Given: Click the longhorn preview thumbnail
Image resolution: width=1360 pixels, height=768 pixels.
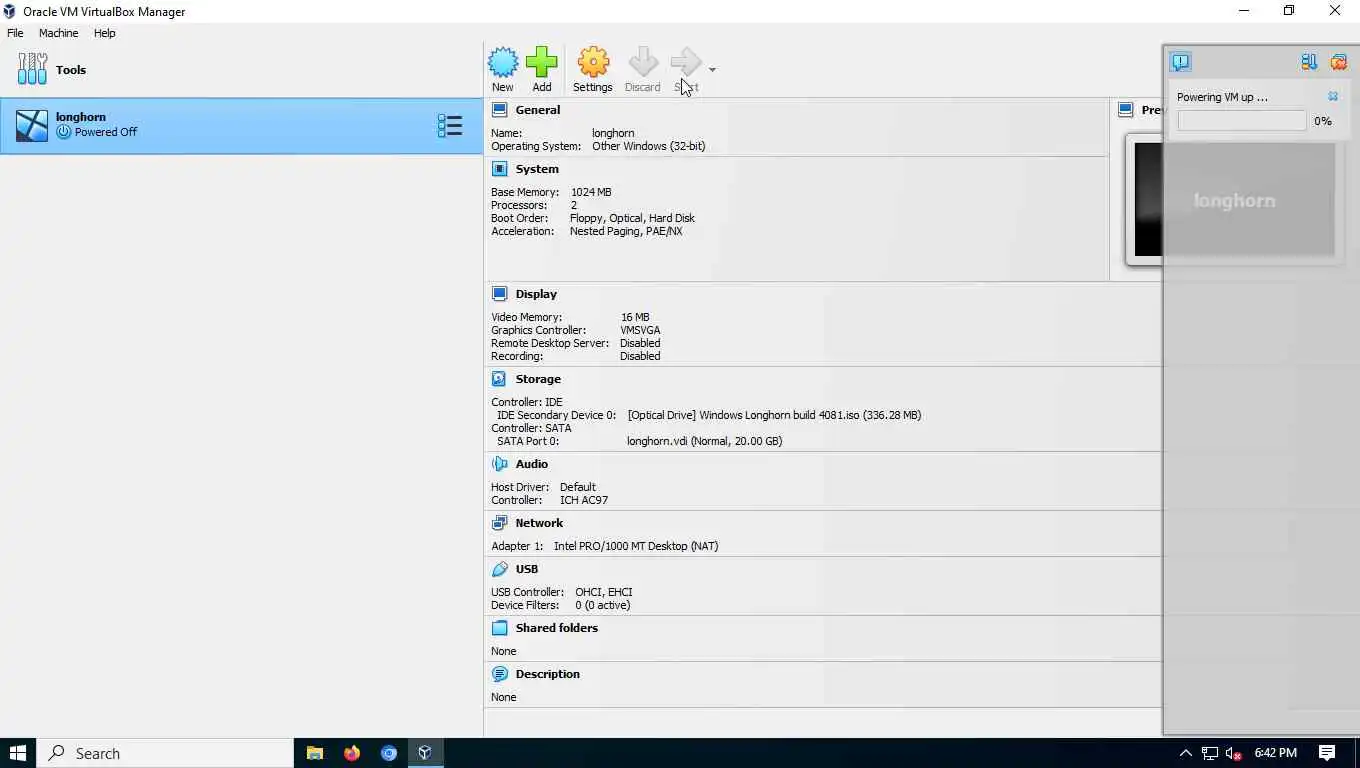Looking at the screenshot, I should click(x=1235, y=200).
